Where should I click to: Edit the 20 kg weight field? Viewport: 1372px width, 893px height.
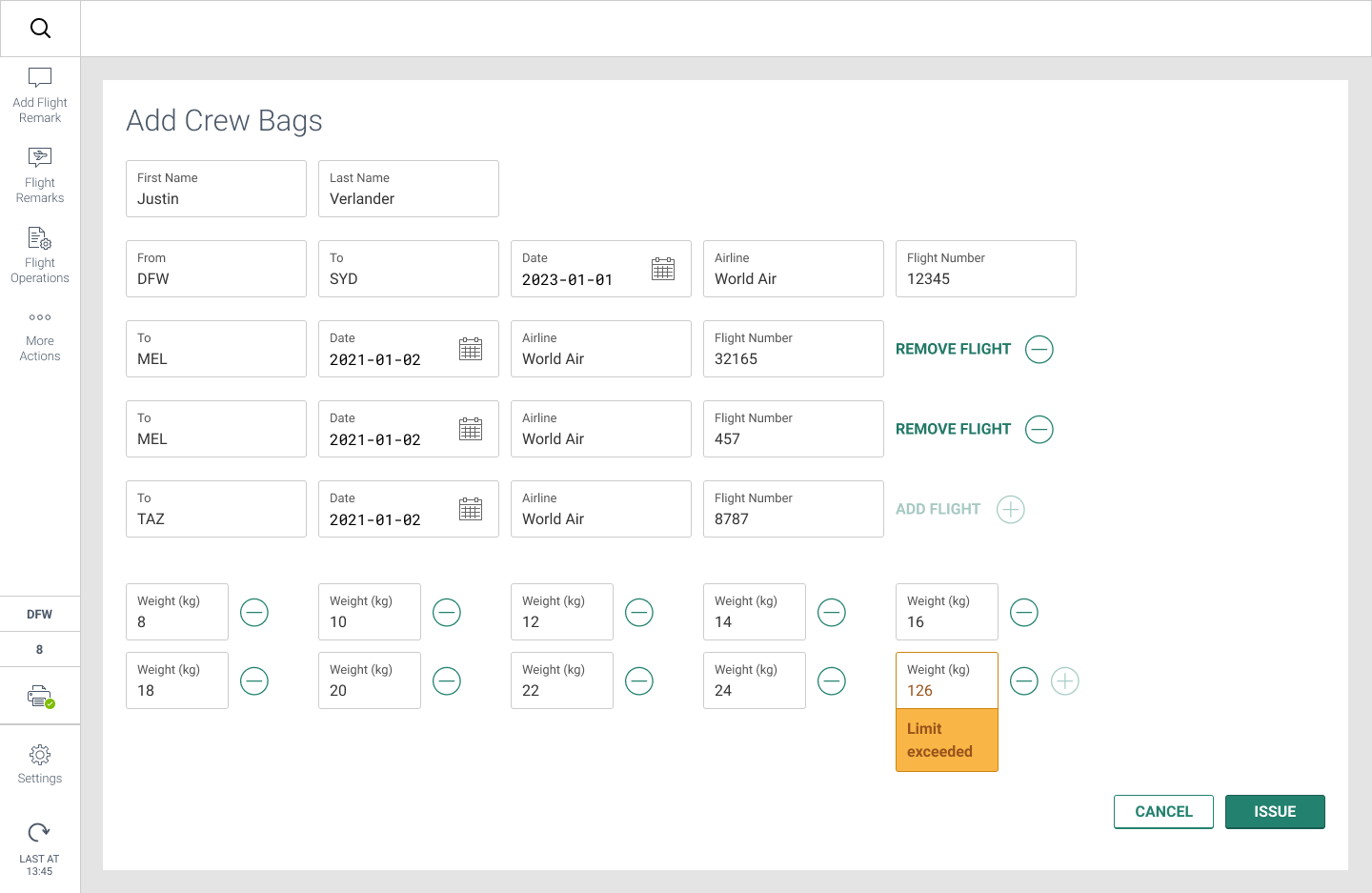point(370,680)
